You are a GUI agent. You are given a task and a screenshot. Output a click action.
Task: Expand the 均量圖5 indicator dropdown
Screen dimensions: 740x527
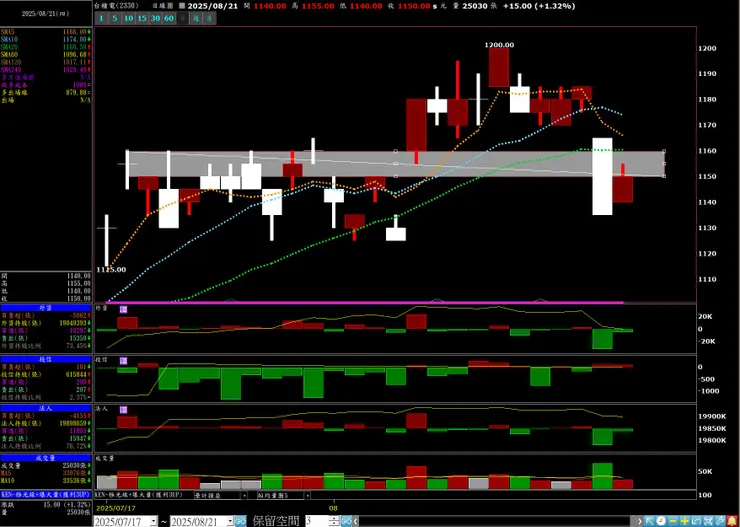coord(308,495)
